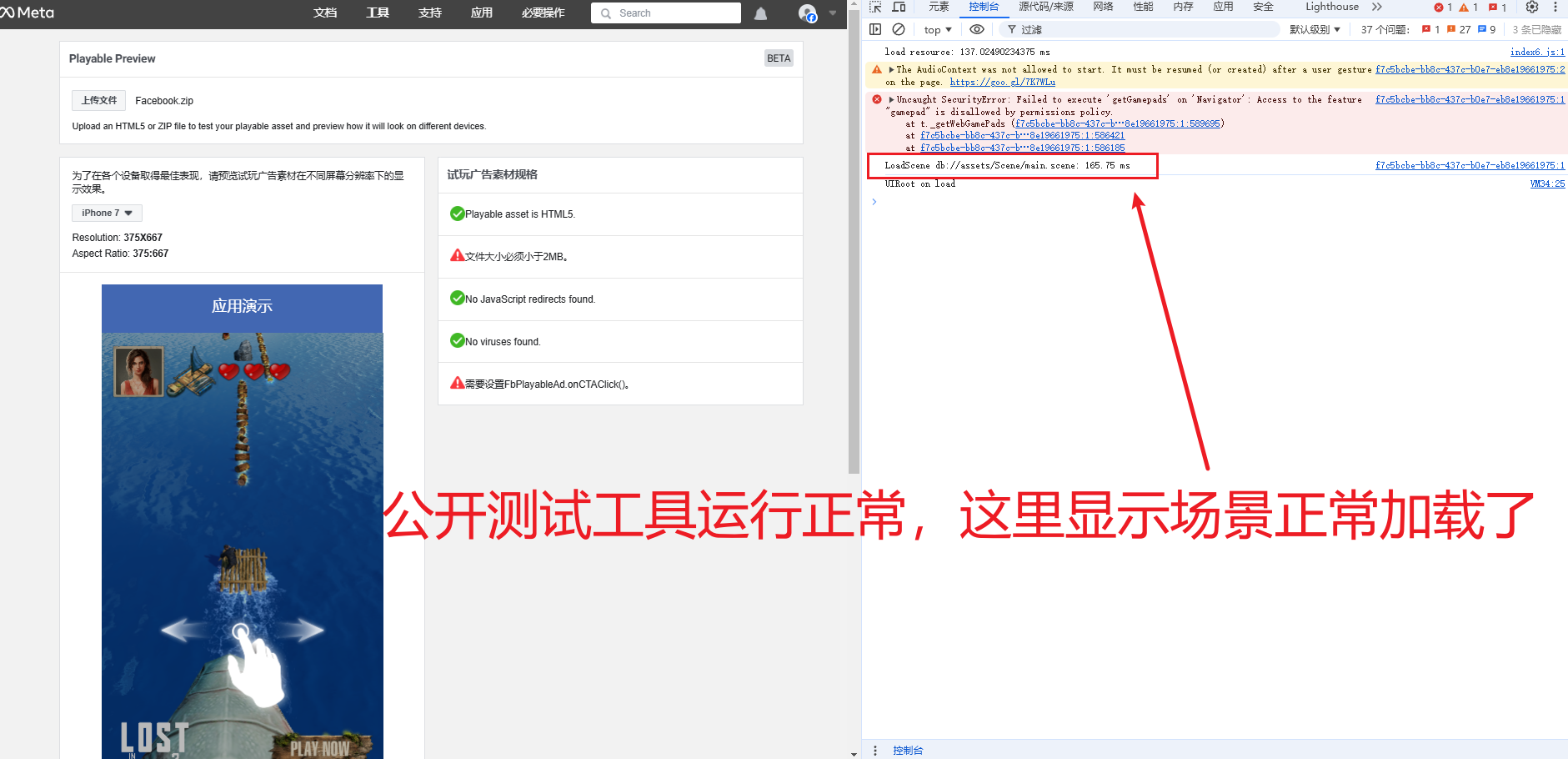Click the woman portrait in game preview

point(138,371)
